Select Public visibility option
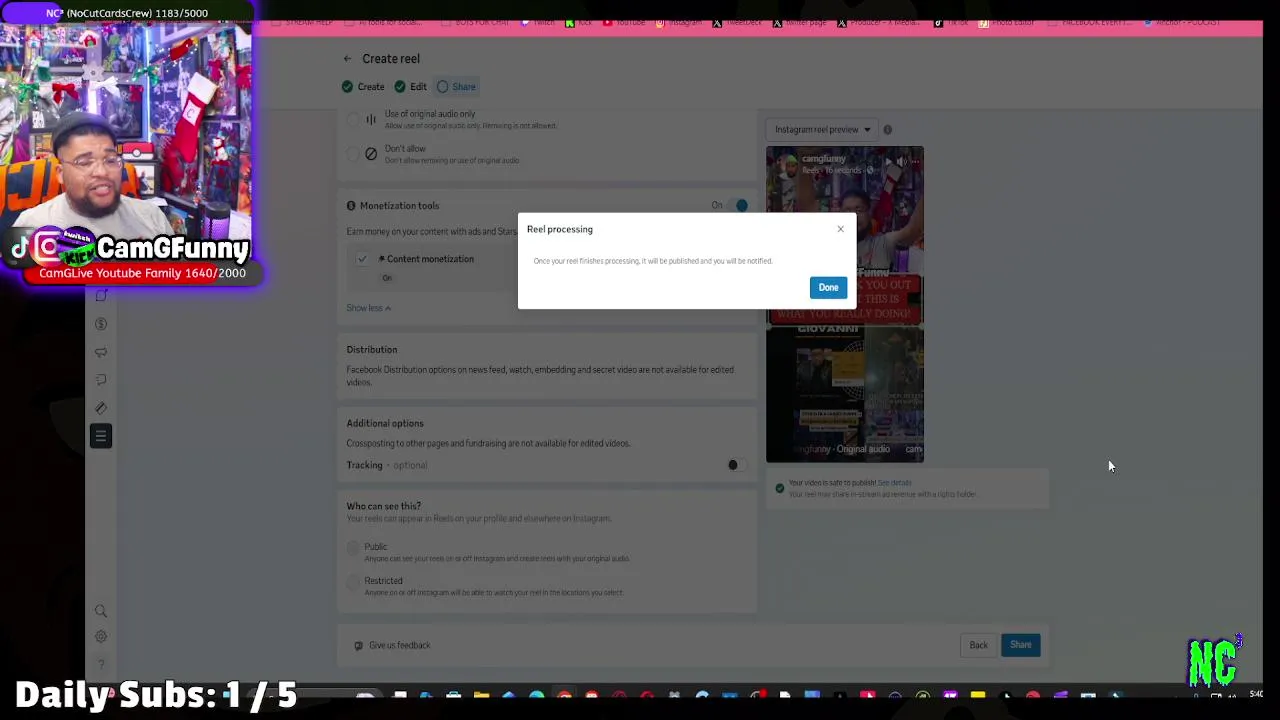This screenshot has height=720, width=1280. tap(352, 547)
